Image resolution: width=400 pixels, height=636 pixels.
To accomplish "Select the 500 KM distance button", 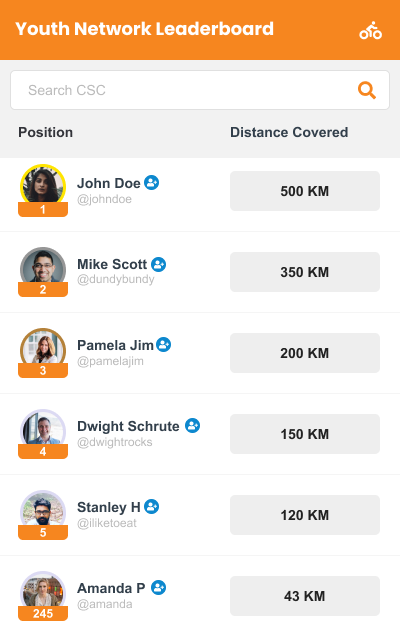I will 305,191.
